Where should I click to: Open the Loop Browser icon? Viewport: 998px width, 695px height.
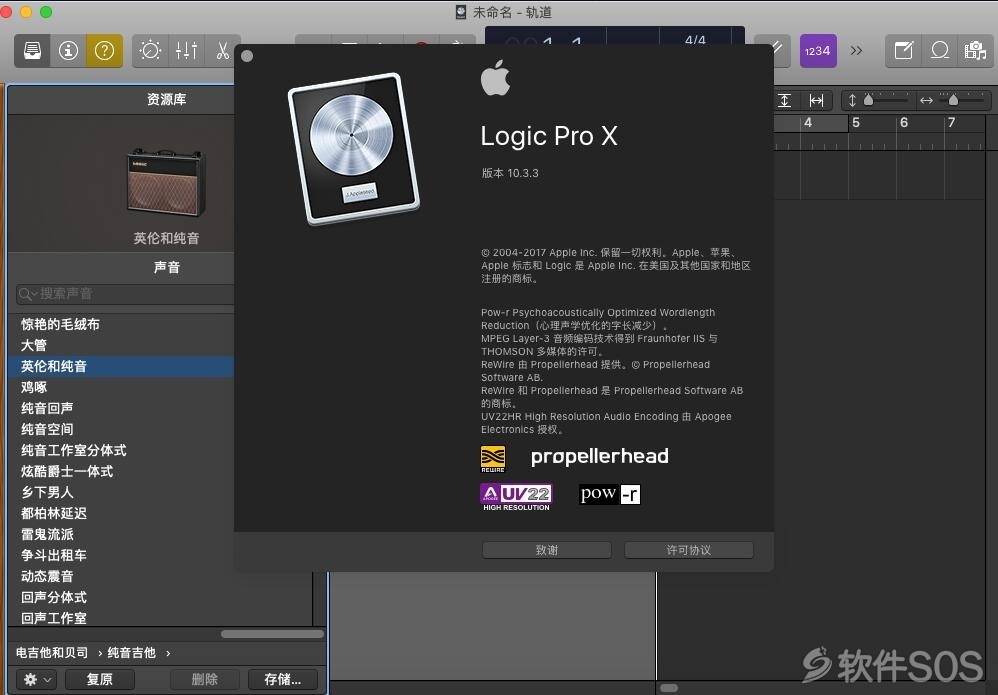point(939,50)
